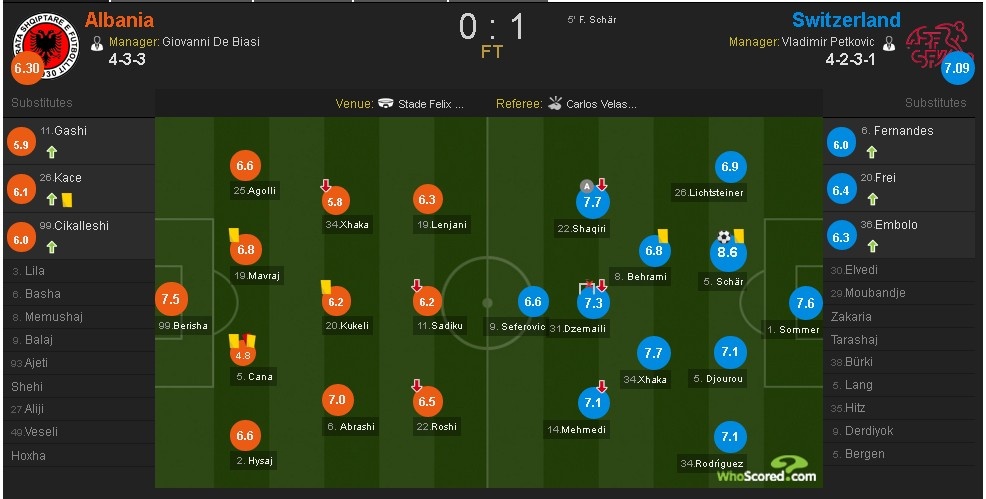The width and height of the screenshot is (986, 499).
Task: Click the assist icon on Shaqiri
Action: click(586, 186)
